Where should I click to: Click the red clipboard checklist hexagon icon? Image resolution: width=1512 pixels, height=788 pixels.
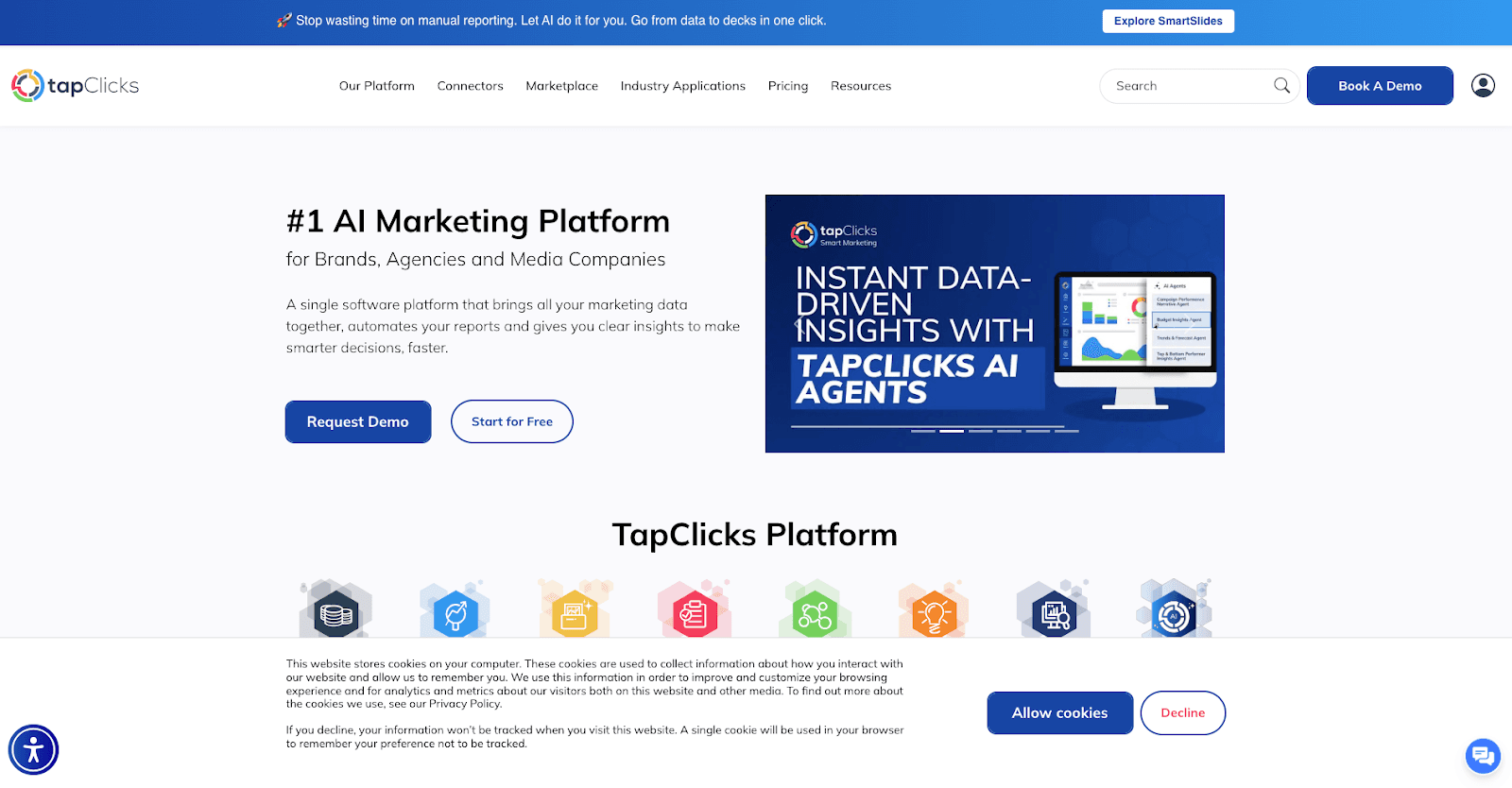coord(694,612)
